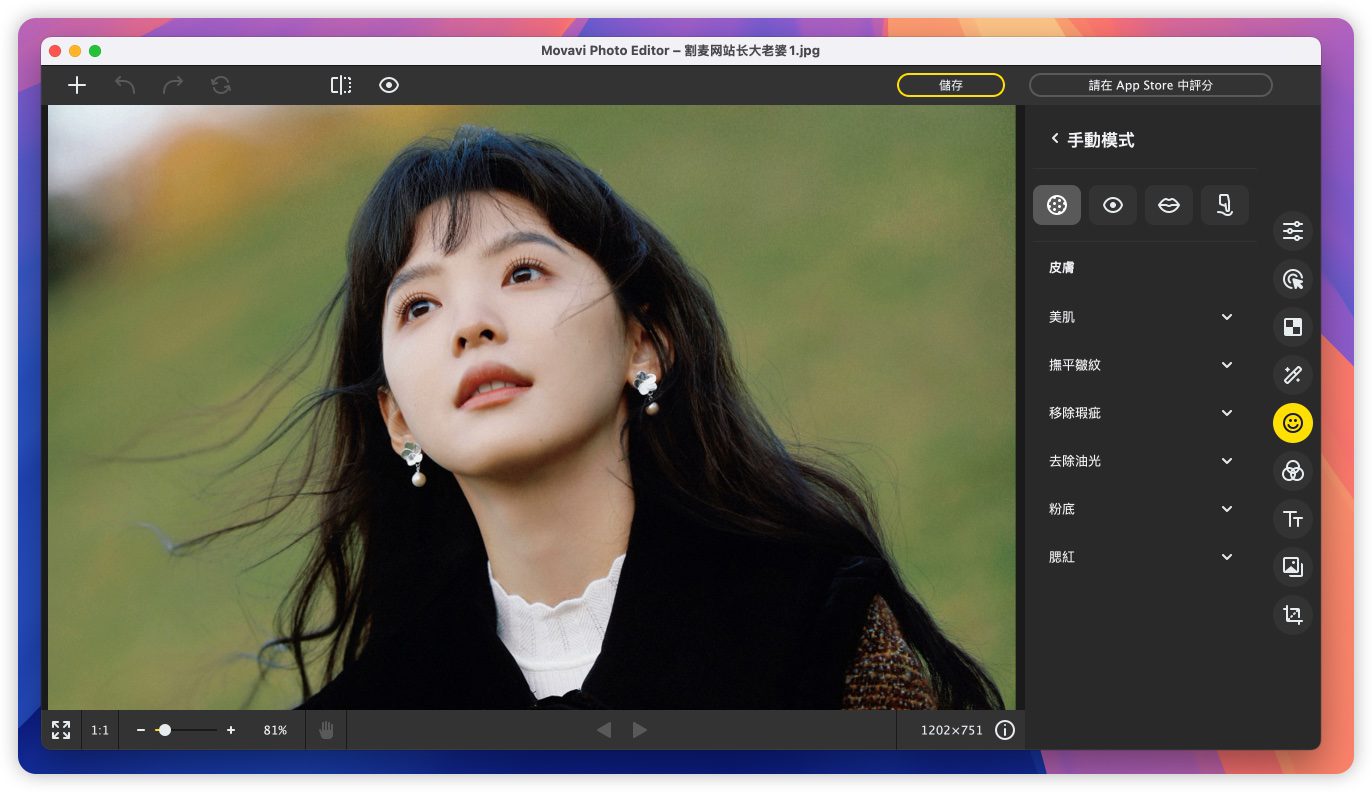This screenshot has width=1372, height=792.
Task: Select the text tool in sidebar
Action: [x=1293, y=519]
